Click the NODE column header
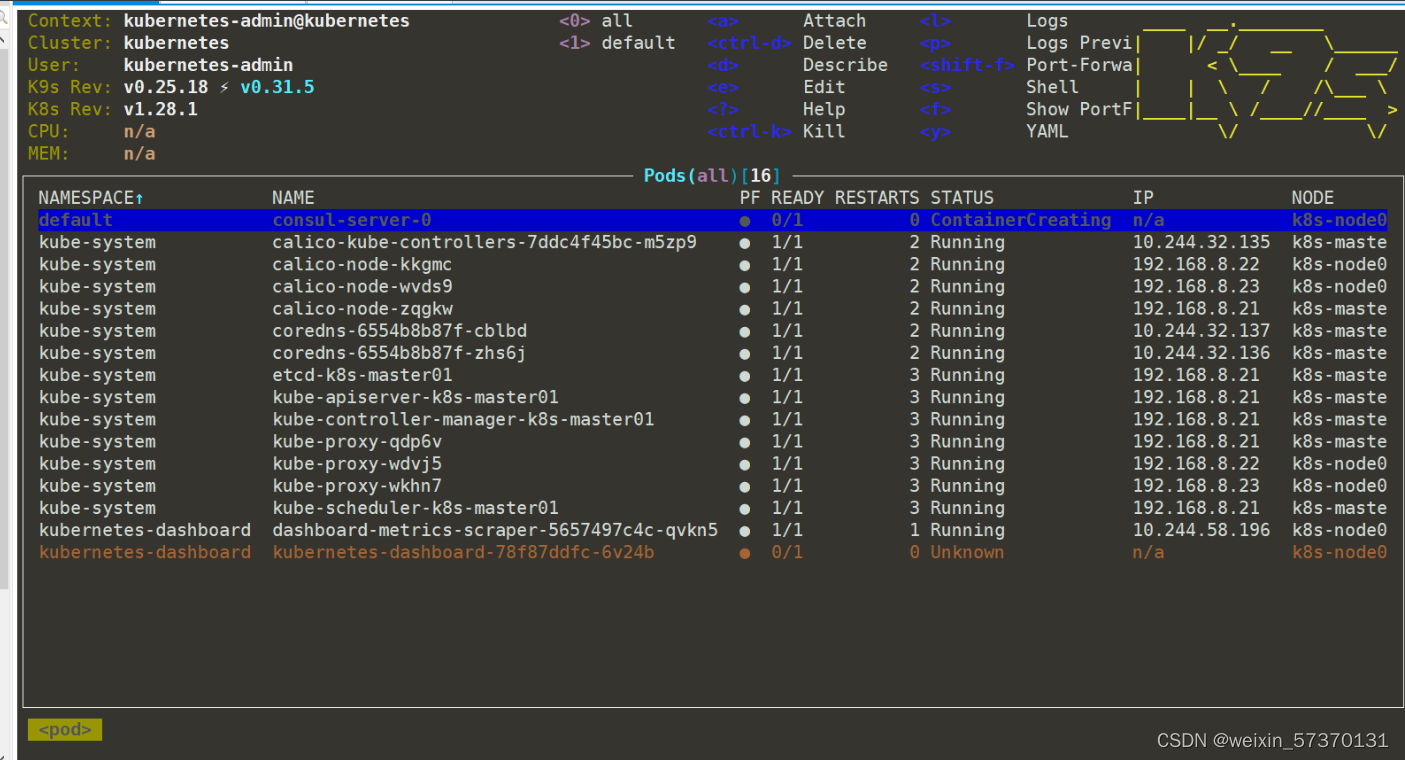 click(1313, 198)
